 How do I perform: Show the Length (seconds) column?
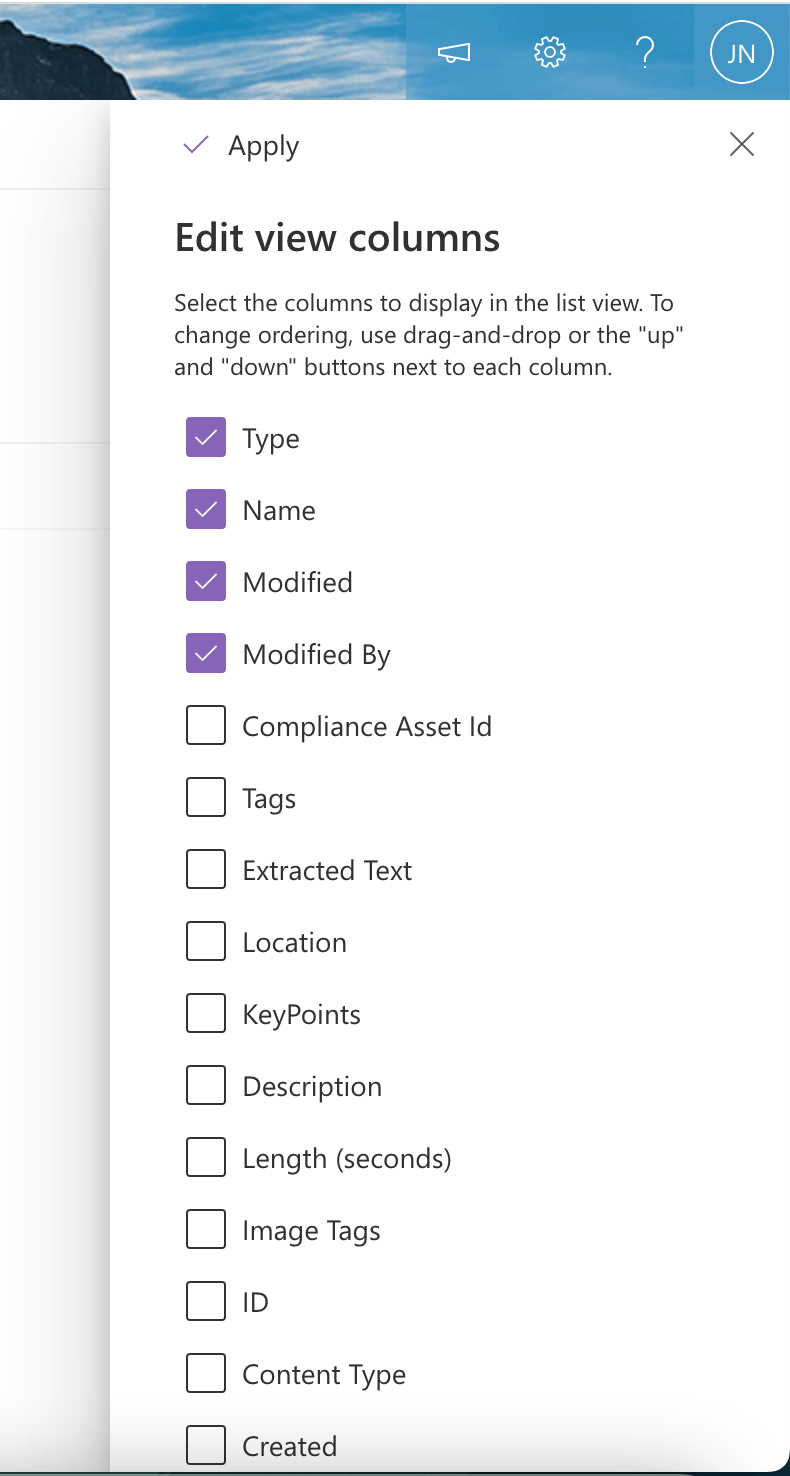click(206, 1158)
